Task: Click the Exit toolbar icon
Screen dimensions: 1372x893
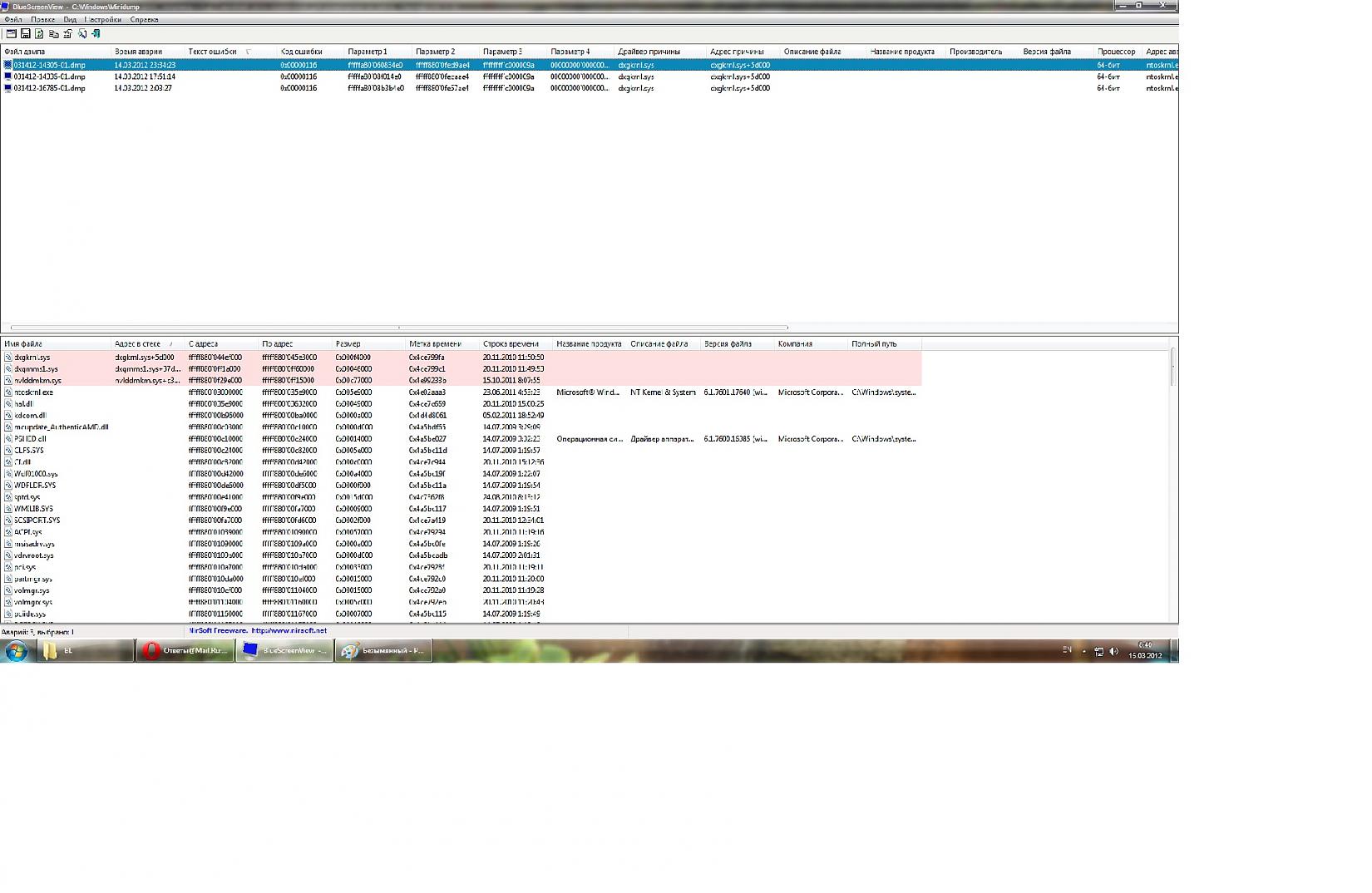Action: 96,34
